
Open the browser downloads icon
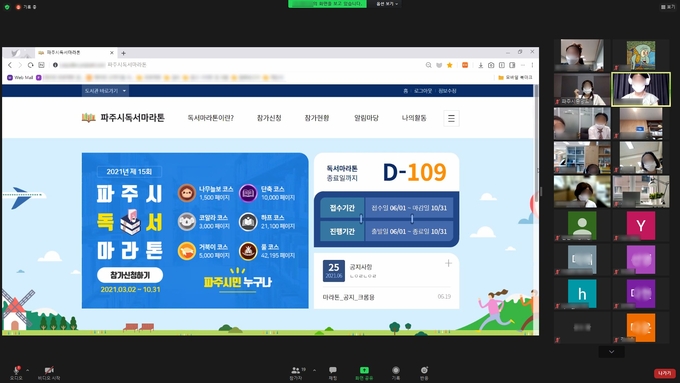click(x=481, y=65)
